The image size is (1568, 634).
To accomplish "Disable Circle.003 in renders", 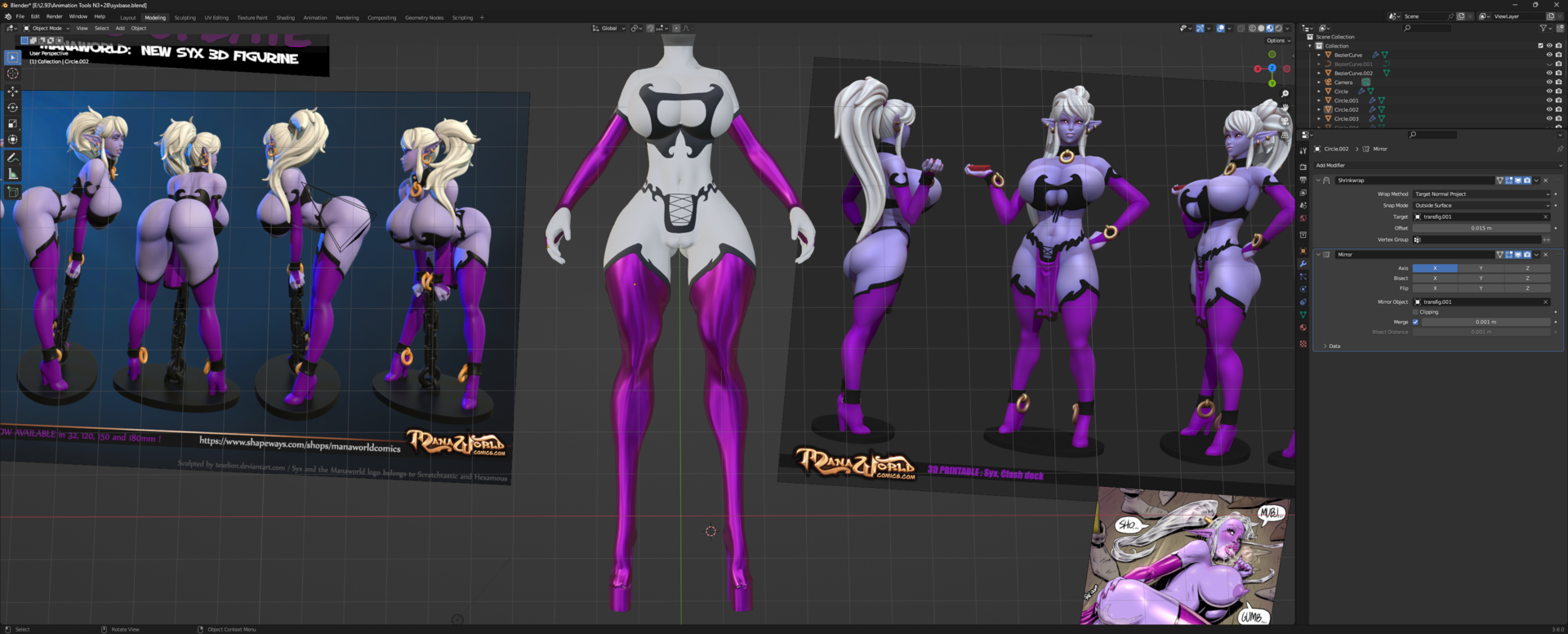I will (x=1558, y=118).
